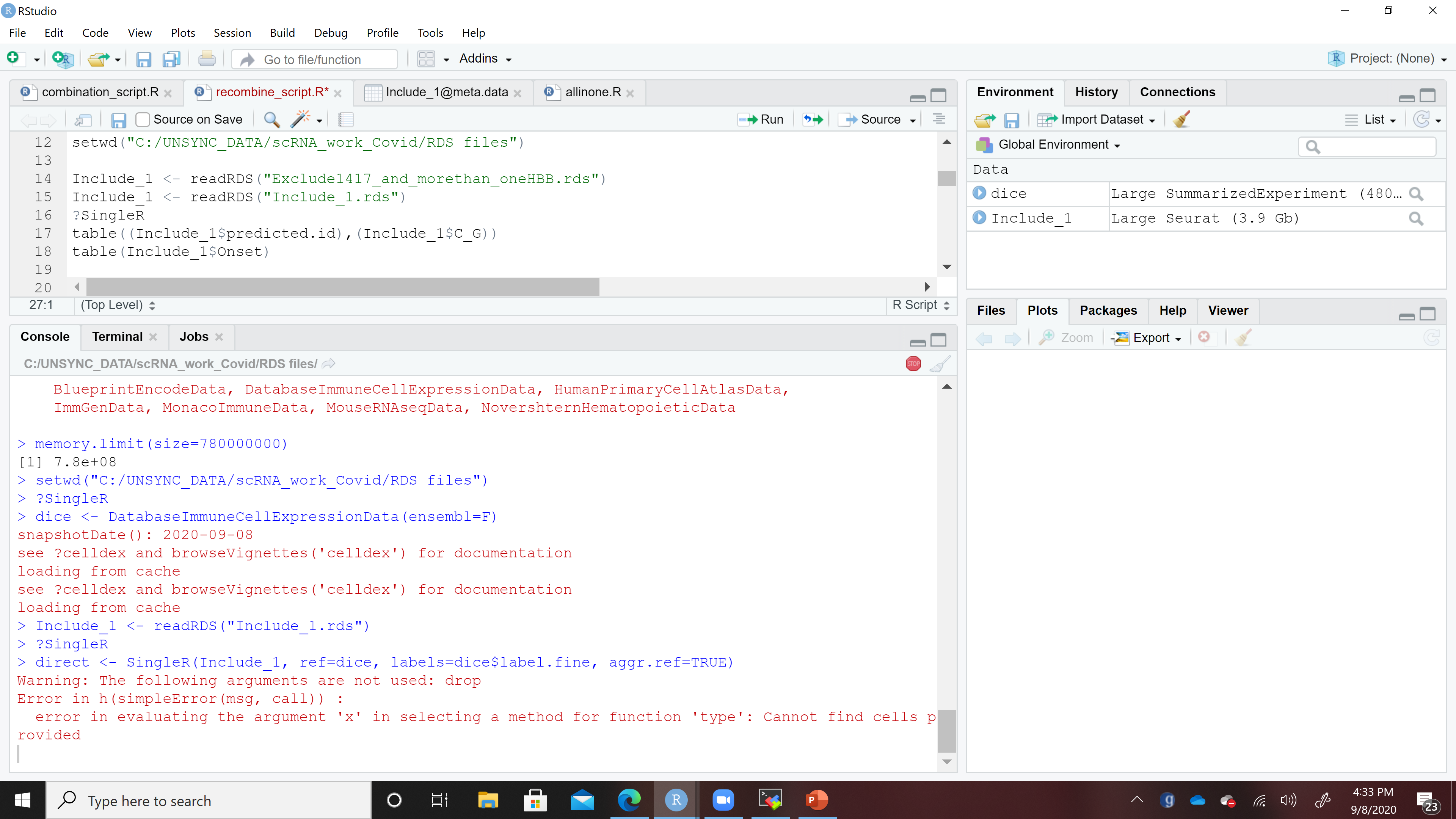The height and width of the screenshot is (819, 1456).
Task: Print the current source file
Action: point(206,58)
